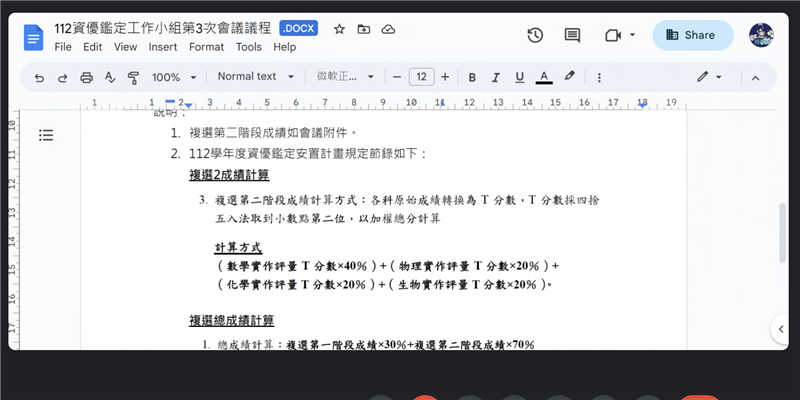Open the editing mode pencil dropdown
The image size is (800, 400).
709,77
